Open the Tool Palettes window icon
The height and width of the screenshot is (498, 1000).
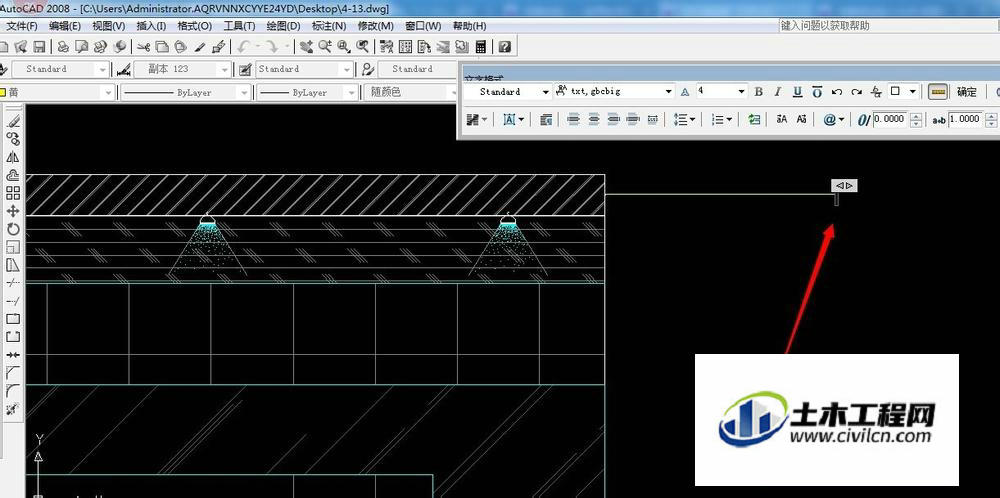(423, 47)
